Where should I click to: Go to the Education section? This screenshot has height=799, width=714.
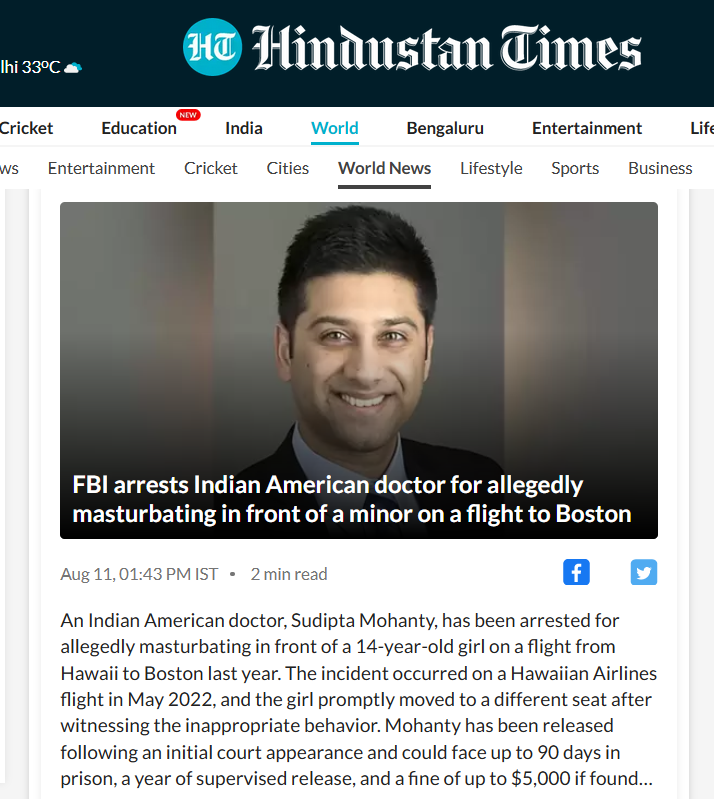click(139, 128)
